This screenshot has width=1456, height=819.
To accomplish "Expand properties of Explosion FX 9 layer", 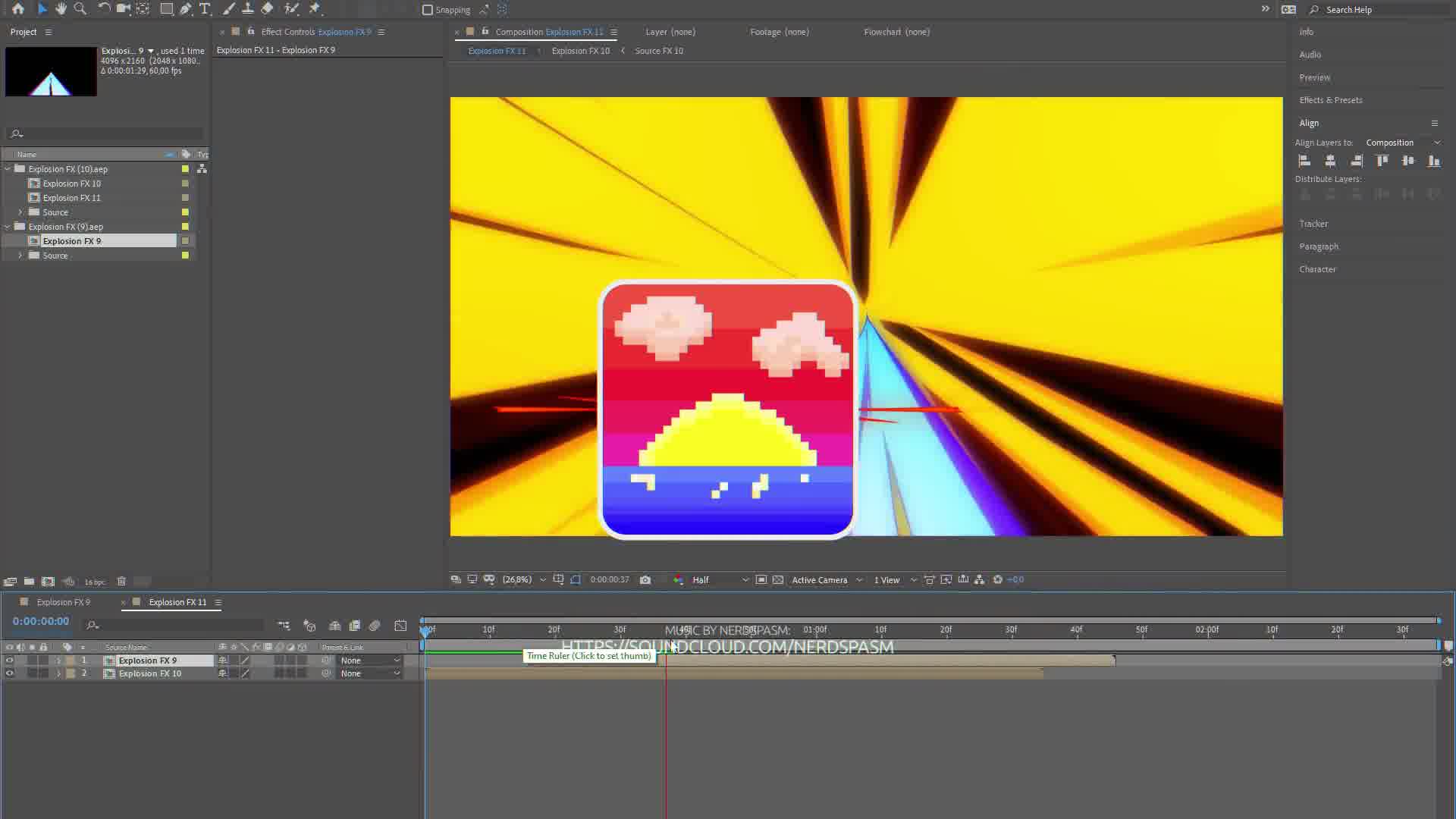I will click(58, 661).
